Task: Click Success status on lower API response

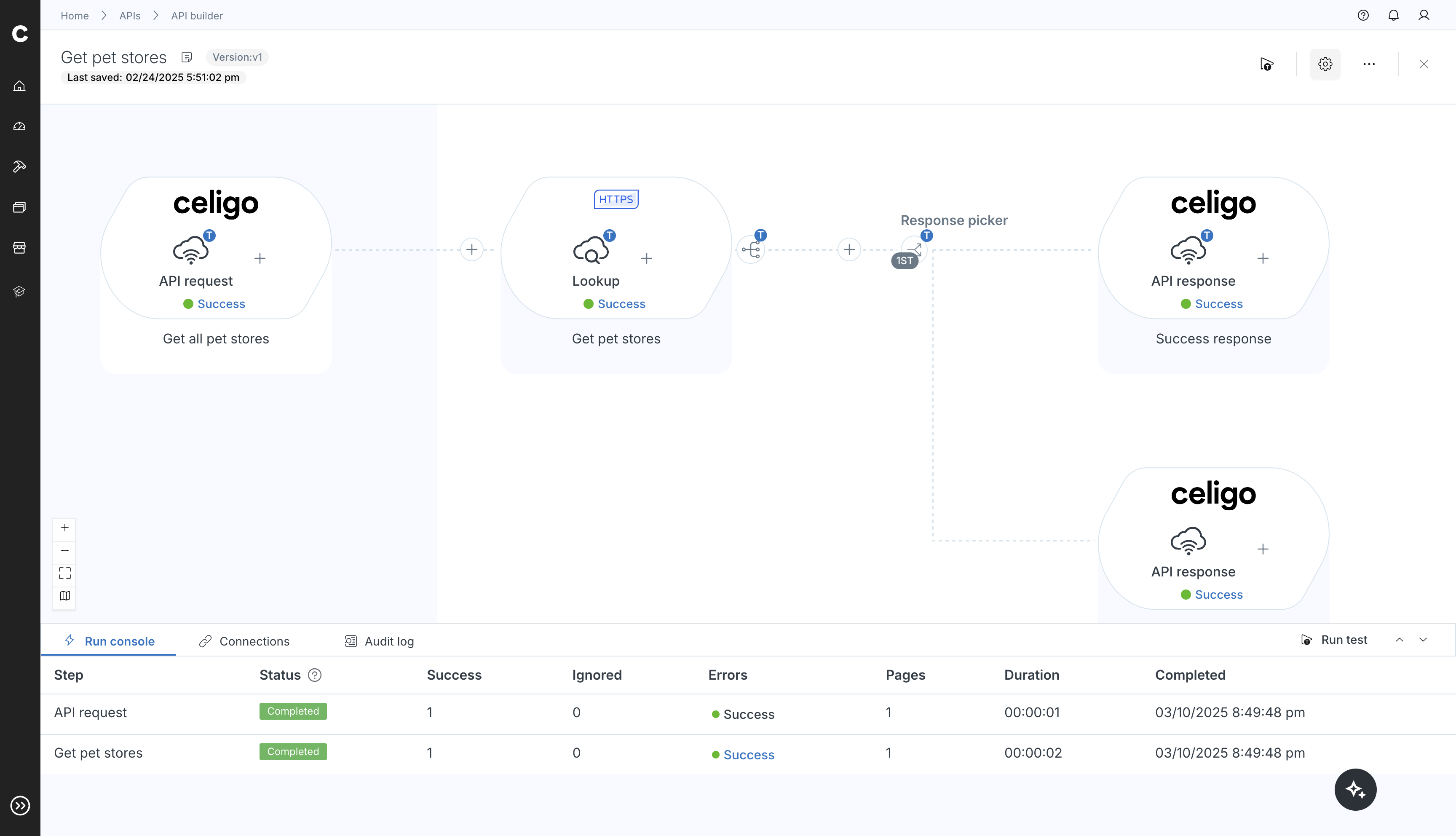Action: pyautogui.click(x=1219, y=595)
